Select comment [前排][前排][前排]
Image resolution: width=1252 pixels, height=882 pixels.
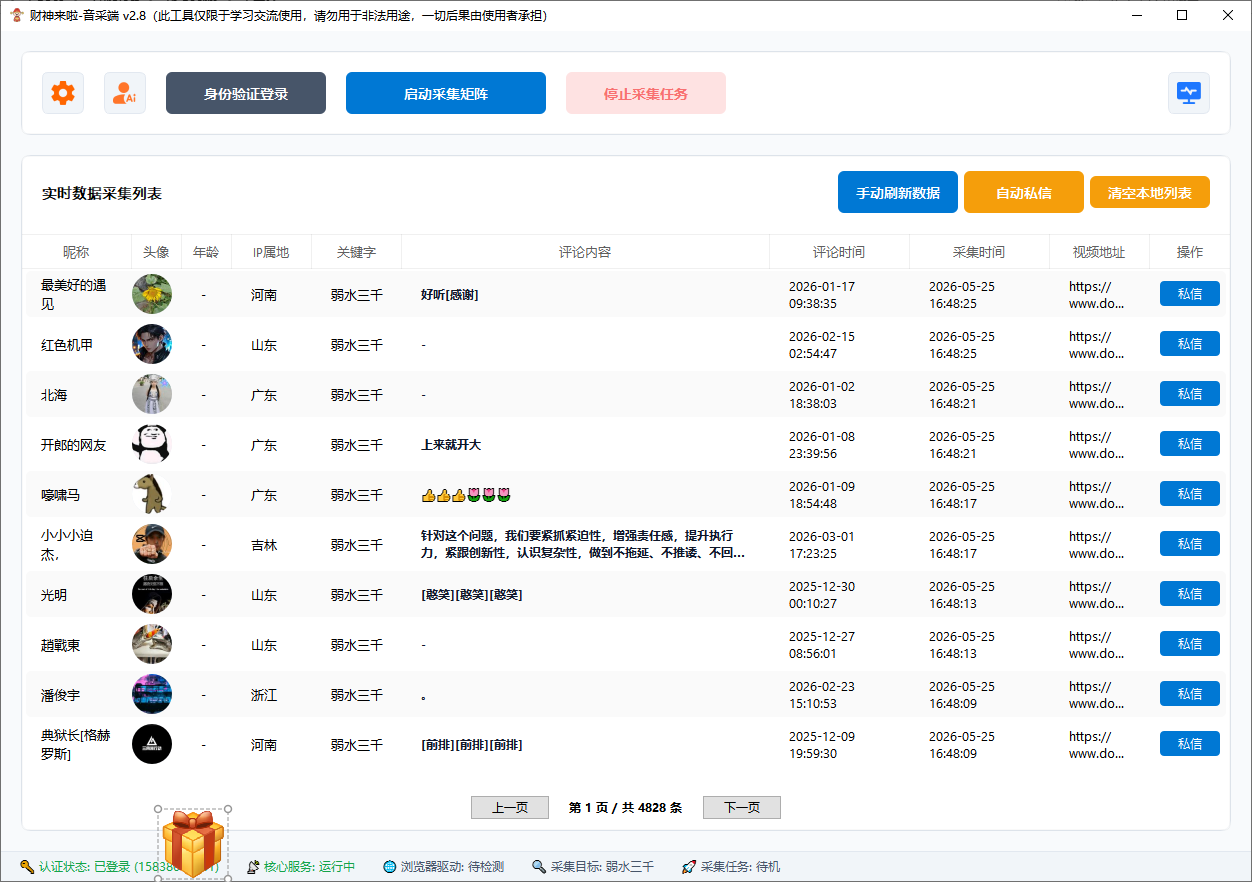(x=471, y=745)
